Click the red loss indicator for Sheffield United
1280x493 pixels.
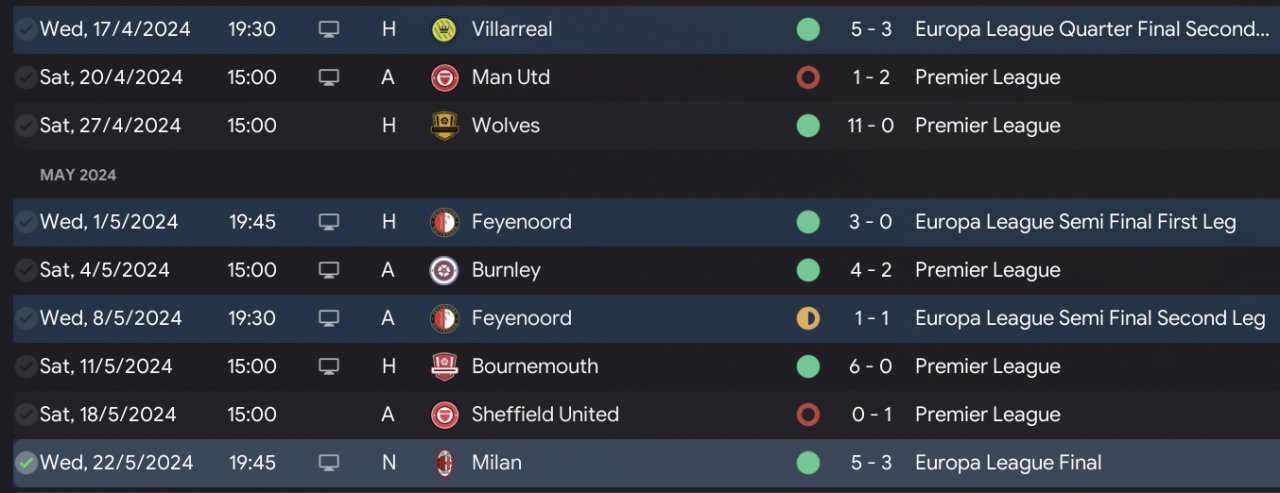point(808,415)
